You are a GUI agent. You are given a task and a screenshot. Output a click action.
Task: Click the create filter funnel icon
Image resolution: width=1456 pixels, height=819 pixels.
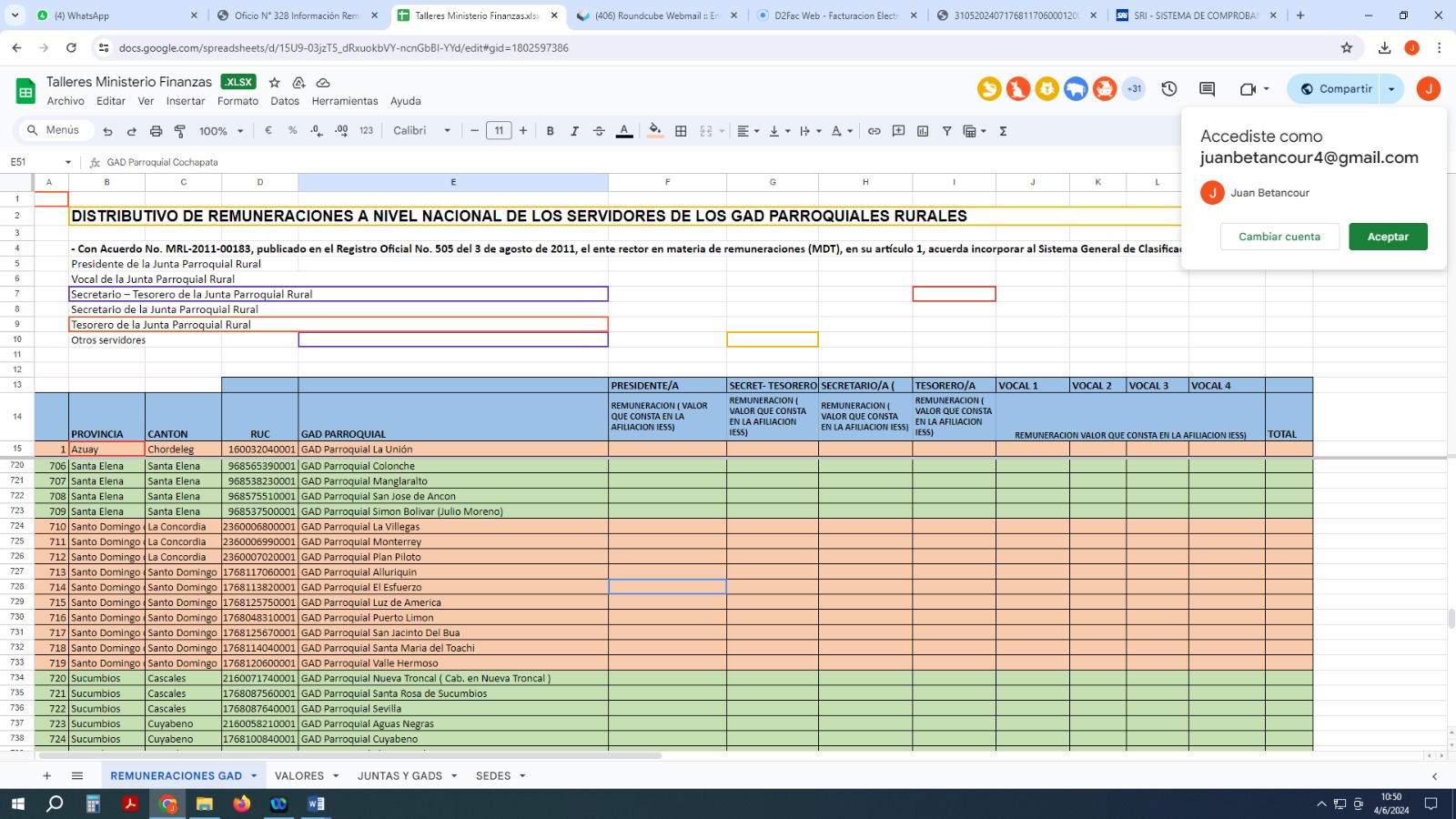pyautogui.click(x=946, y=131)
